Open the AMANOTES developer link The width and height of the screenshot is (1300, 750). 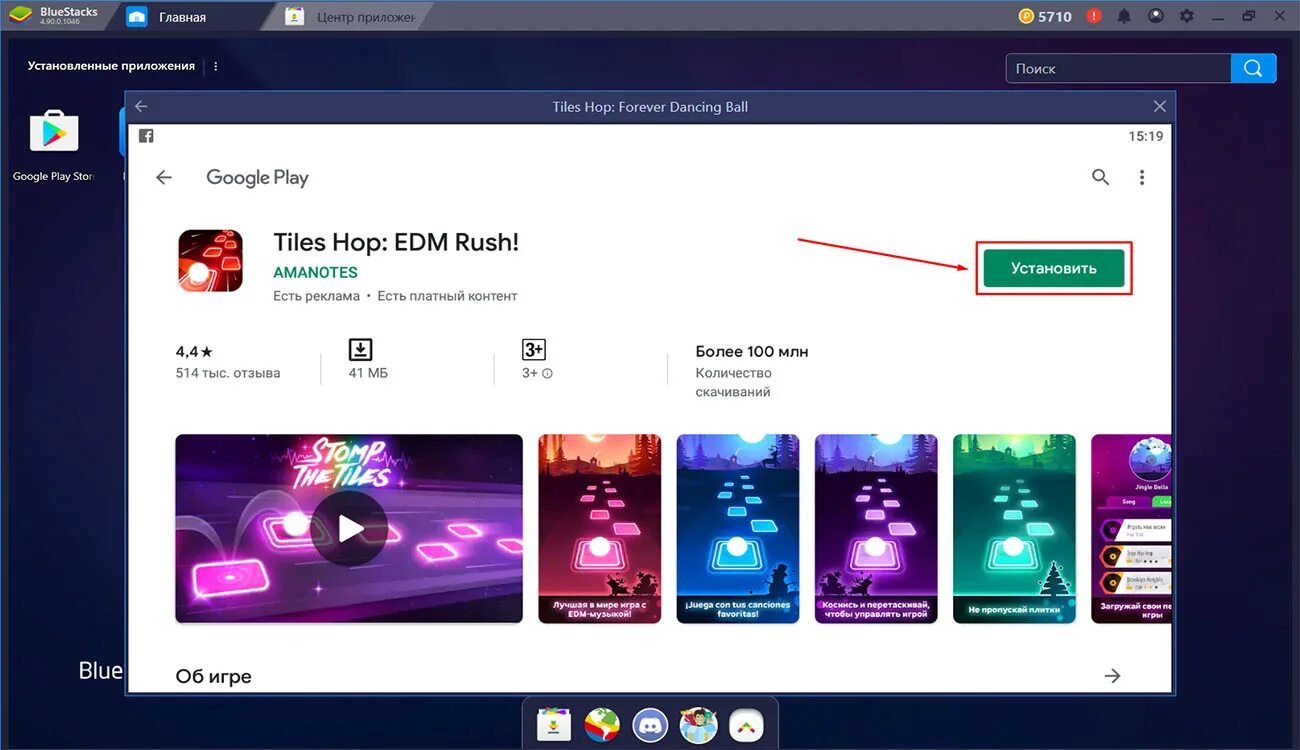(x=315, y=272)
